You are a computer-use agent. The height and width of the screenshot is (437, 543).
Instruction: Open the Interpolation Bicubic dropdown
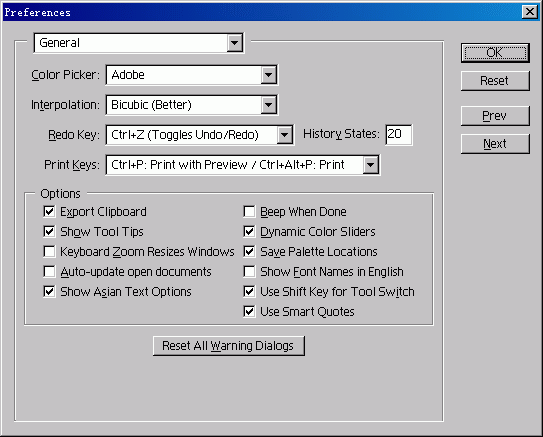tap(192, 105)
